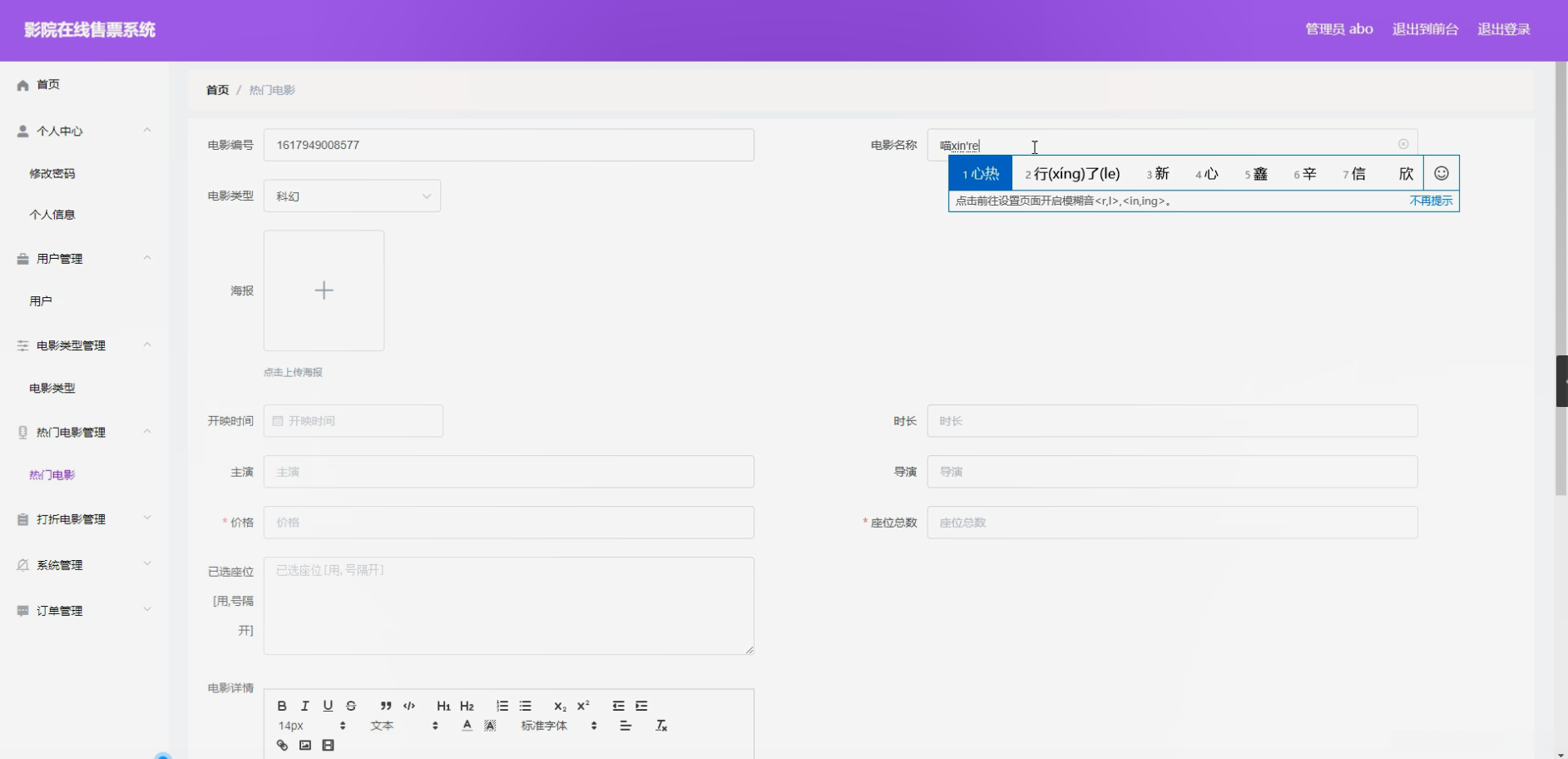Insert a hyperlink in the editor
Screen dimensions: 1568x759
282,746
